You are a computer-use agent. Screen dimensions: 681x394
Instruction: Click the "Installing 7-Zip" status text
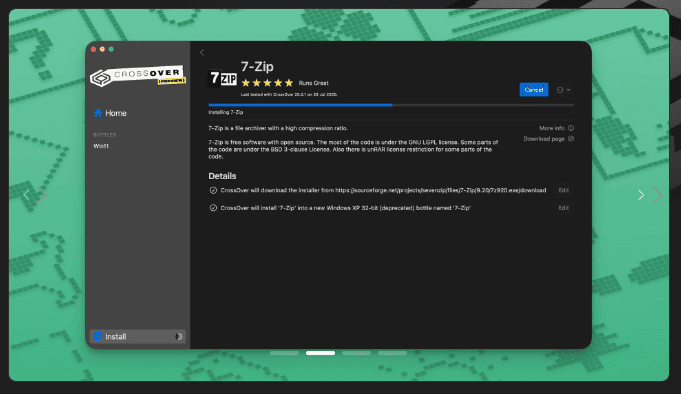[225, 112]
